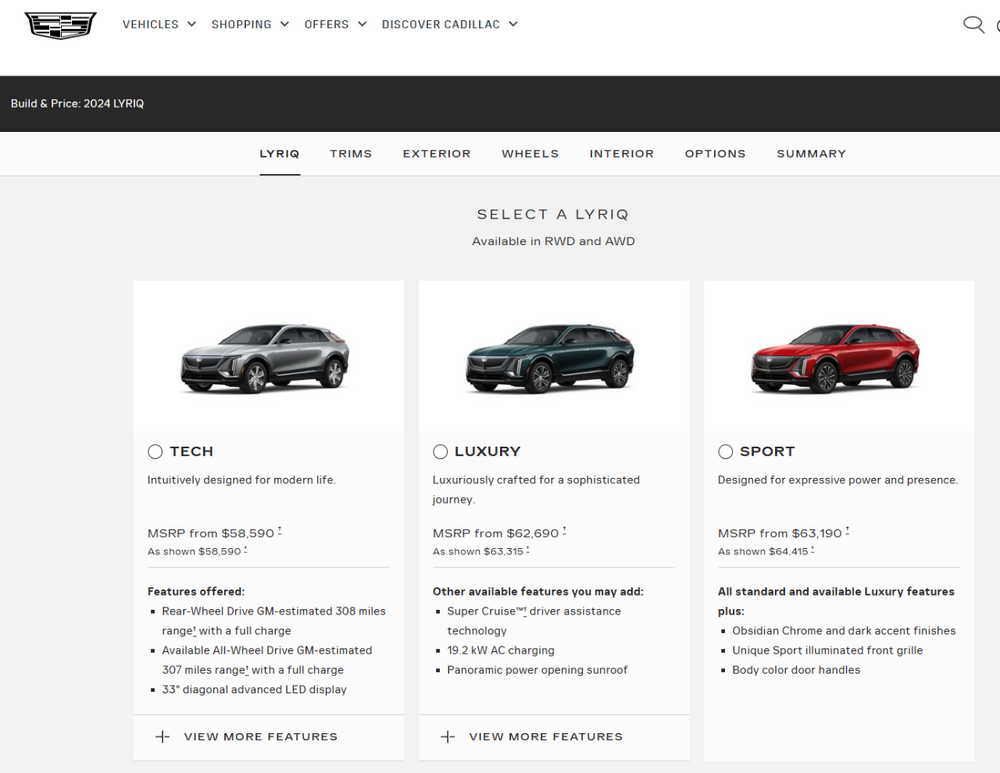Viewport: 1000px width, 773px height.
Task: Go to the Exterior tab
Action: point(436,154)
